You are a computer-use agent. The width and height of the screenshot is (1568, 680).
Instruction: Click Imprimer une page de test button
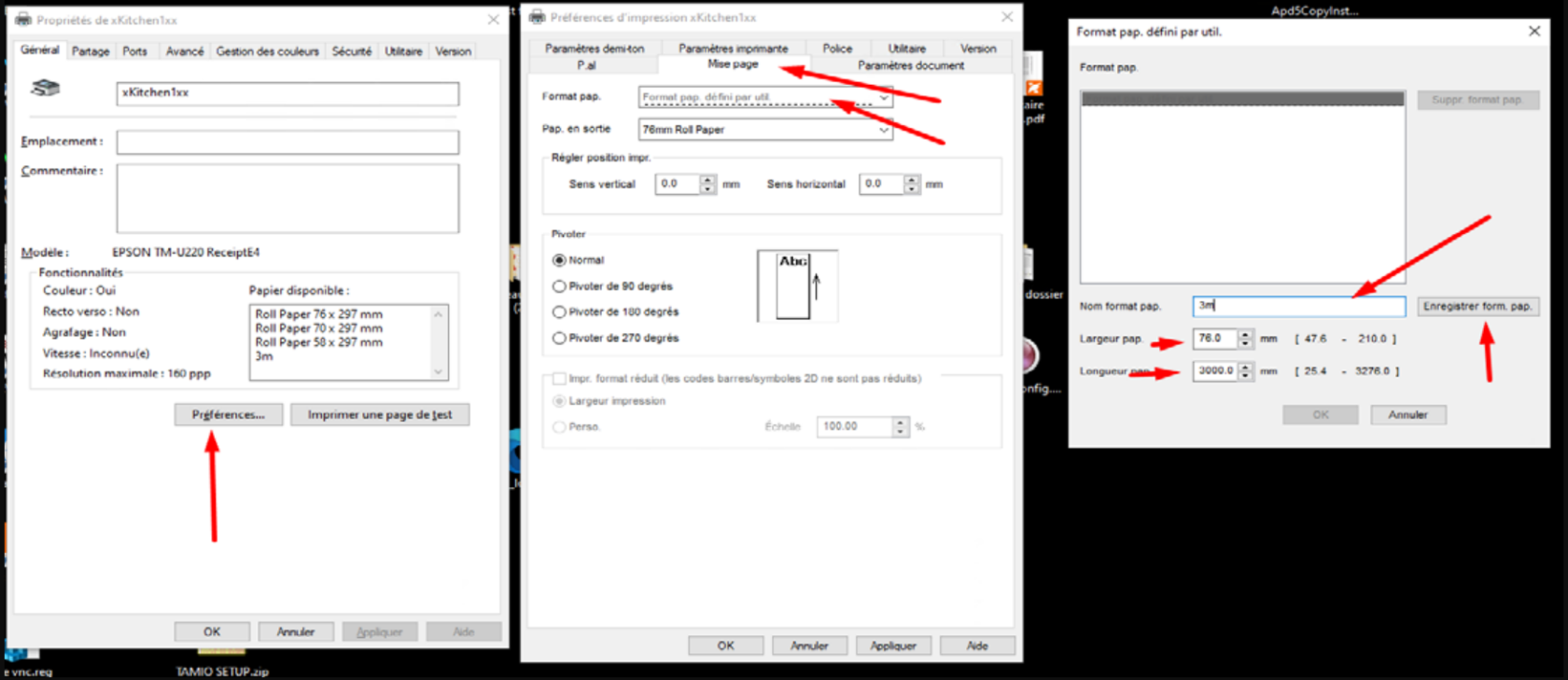[x=380, y=414]
